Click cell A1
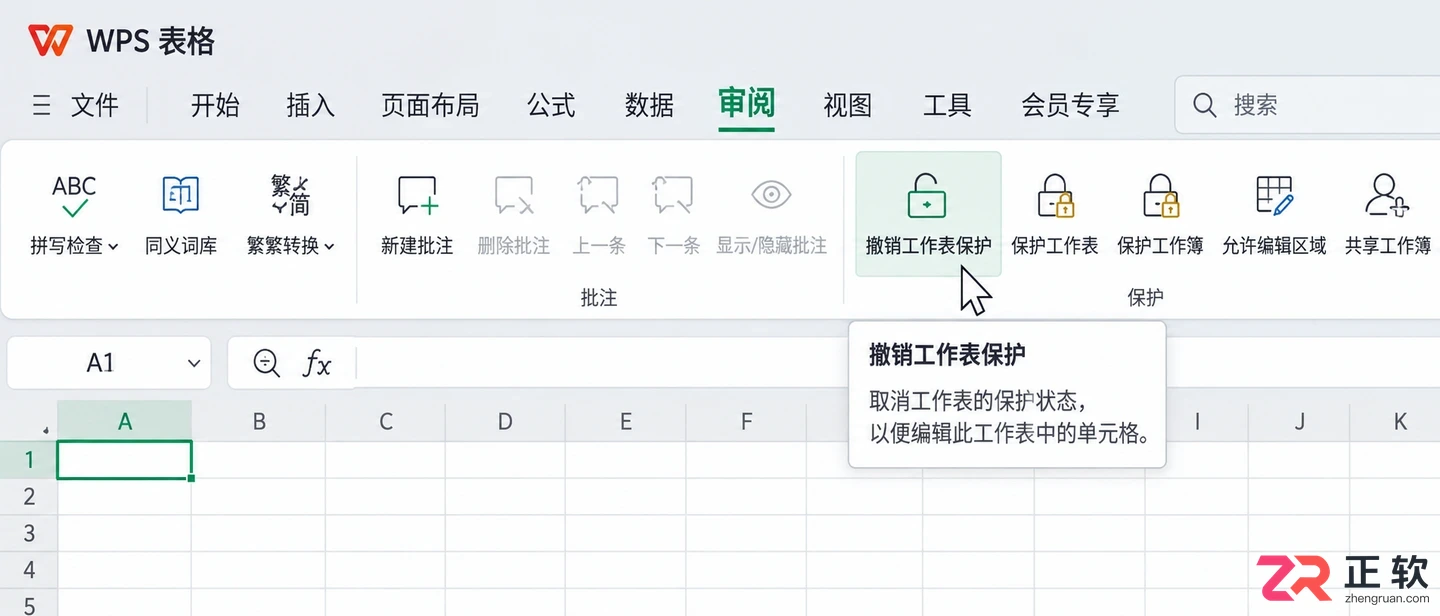 click(x=125, y=460)
